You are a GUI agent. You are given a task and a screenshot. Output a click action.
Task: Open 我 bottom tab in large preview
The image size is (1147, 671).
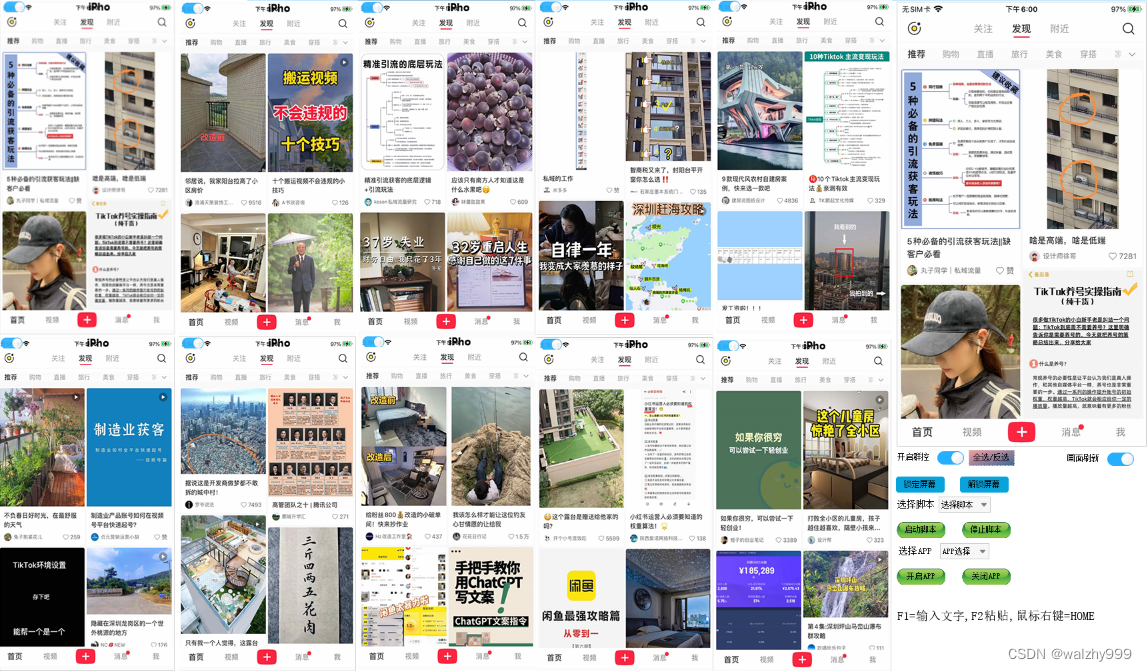point(1120,432)
